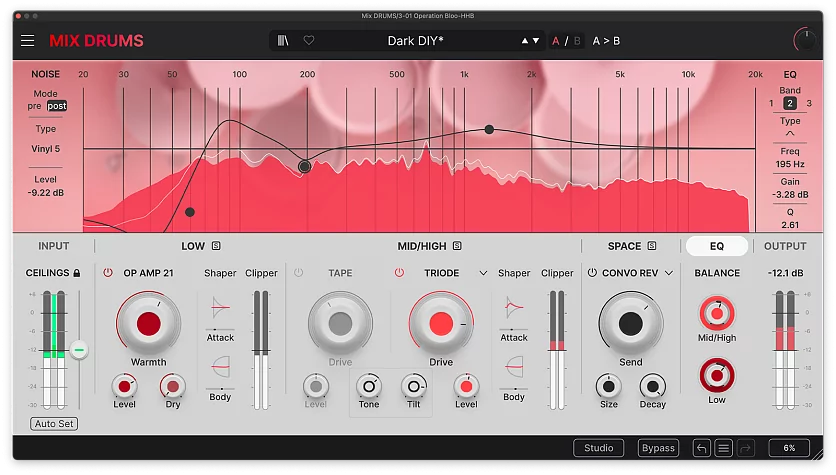Screen dimensions: 836x475
Task: Click the LOW Shaper Body curve icon
Action: [220, 367]
